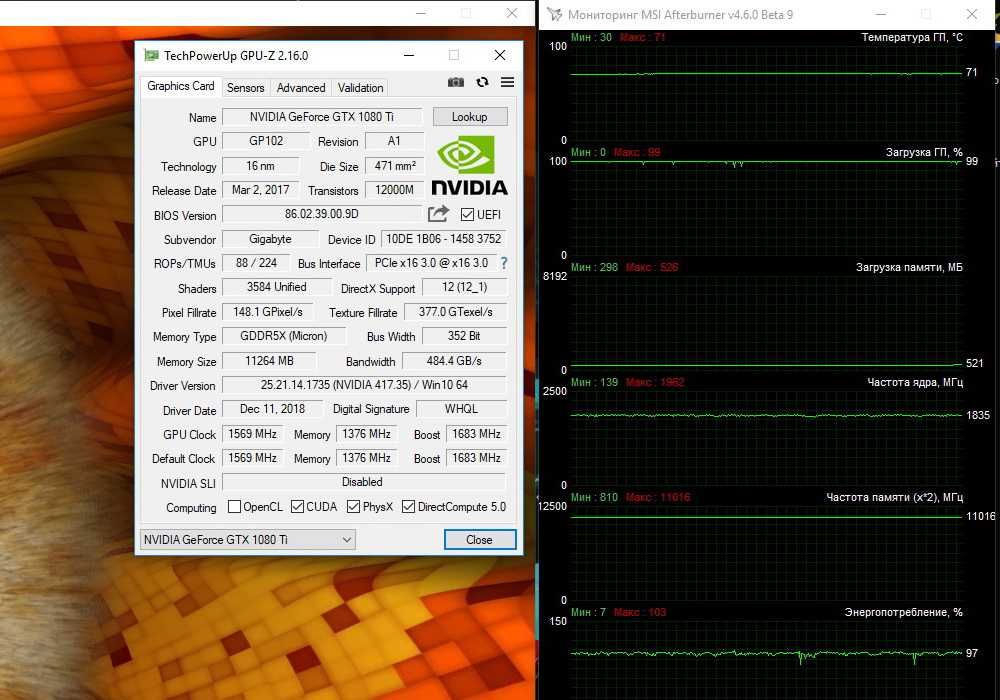Click the ROPs/TMUs field 88 / 224
This screenshot has width=1000, height=700.
[256, 263]
